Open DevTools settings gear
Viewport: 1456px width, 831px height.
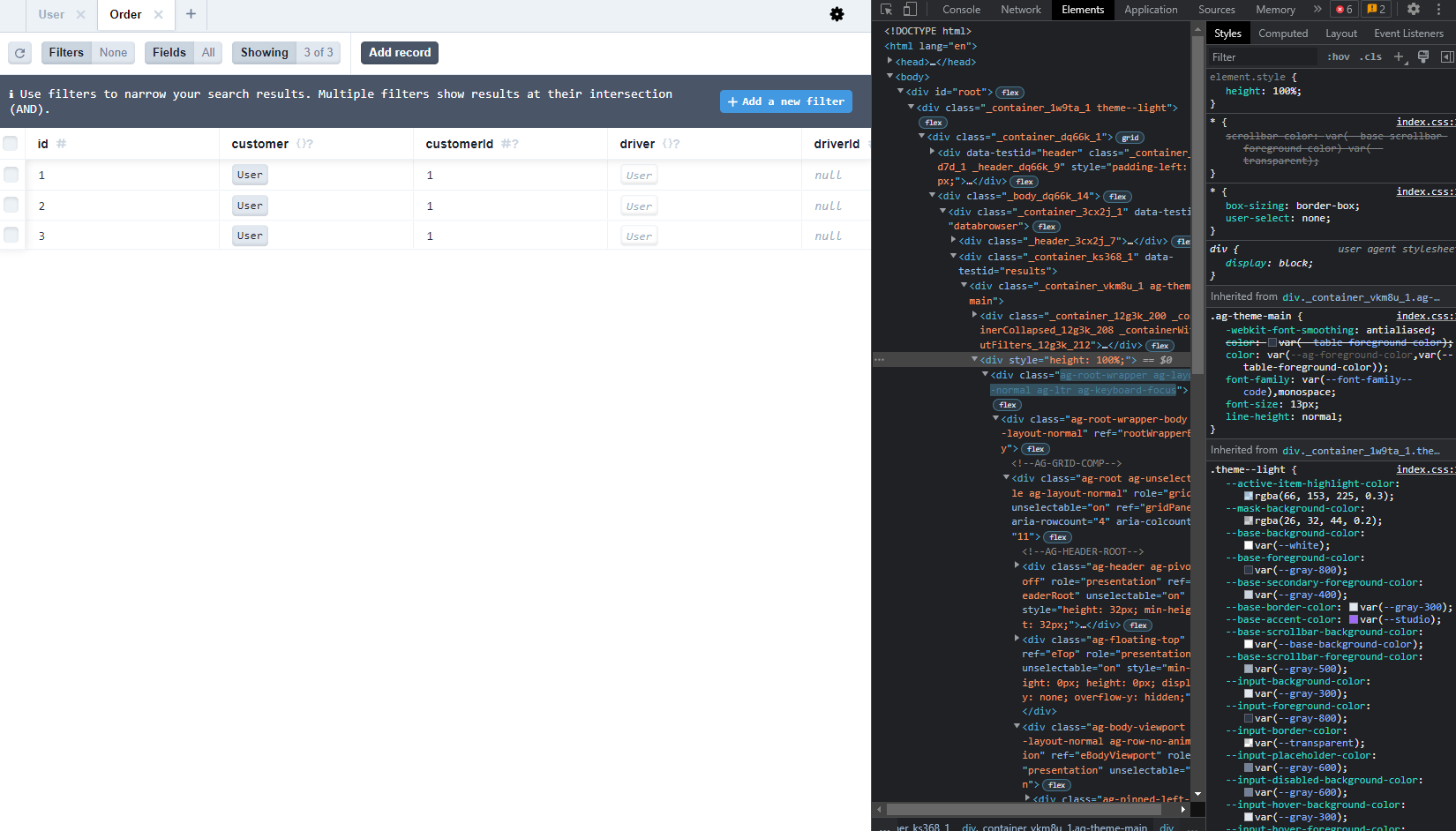pos(1414,10)
